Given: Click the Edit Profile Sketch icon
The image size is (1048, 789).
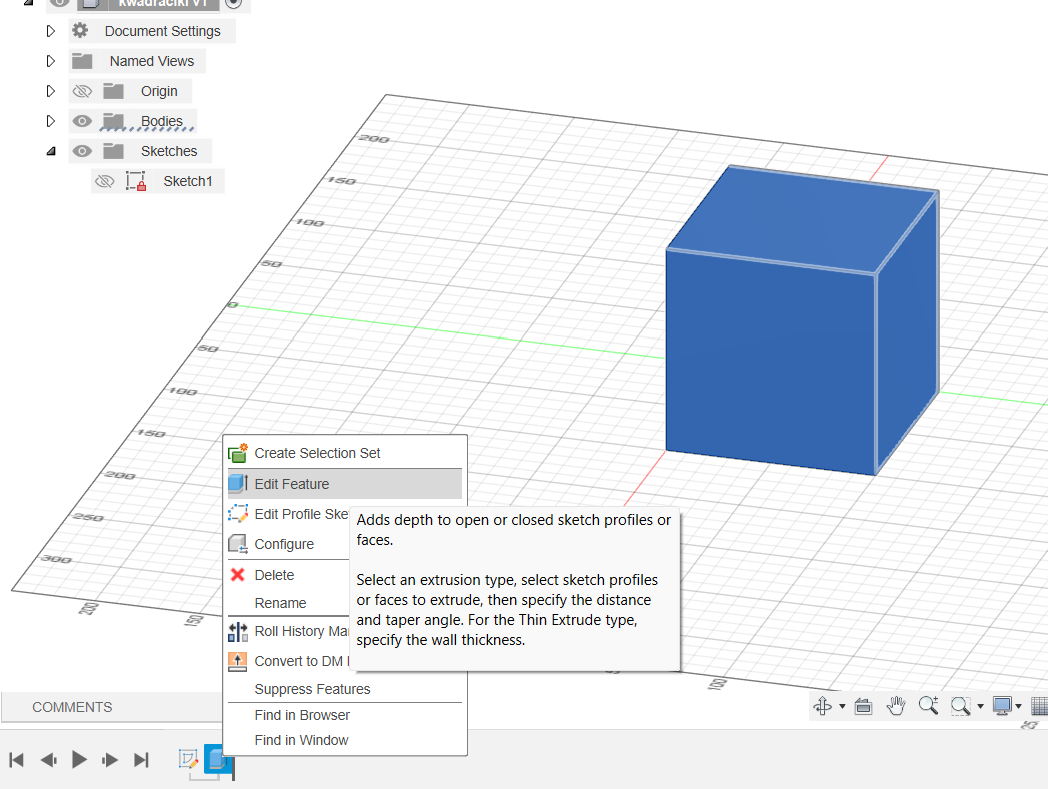Looking at the screenshot, I should [x=238, y=514].
